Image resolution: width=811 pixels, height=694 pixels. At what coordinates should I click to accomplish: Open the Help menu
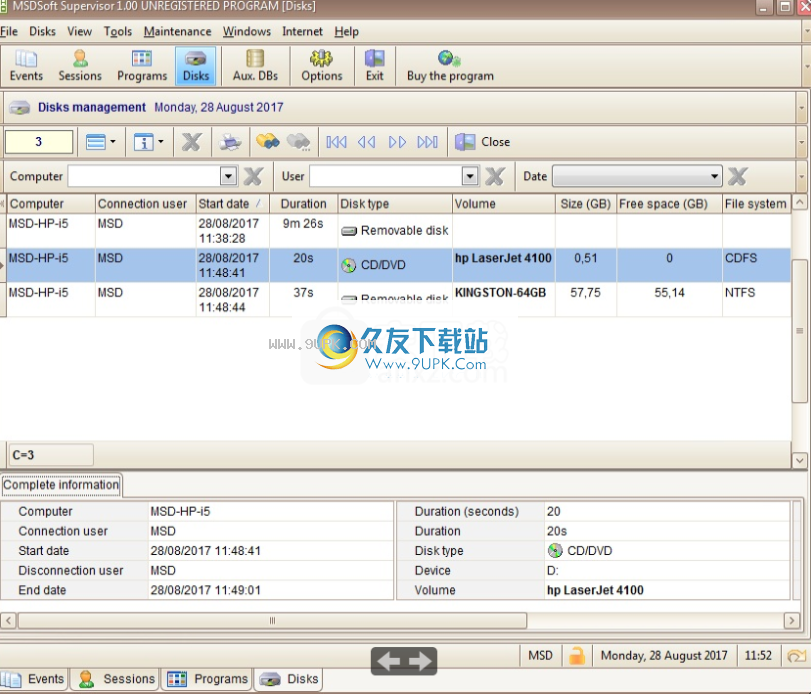coord(346,32)
